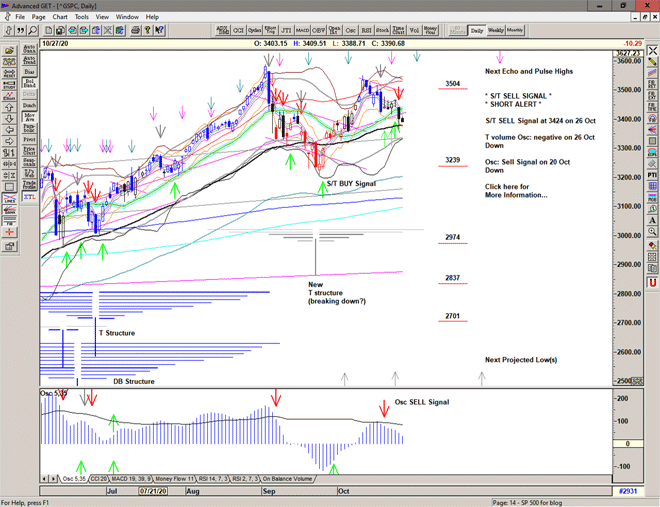Screen dimensions: 660x507
Task: Click the 07/21/20 date marker on timeline
Action: [154, 491]
